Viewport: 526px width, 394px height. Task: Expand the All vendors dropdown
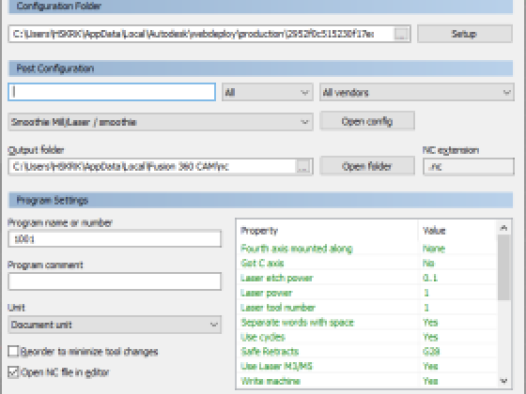(x=417, y=92)
